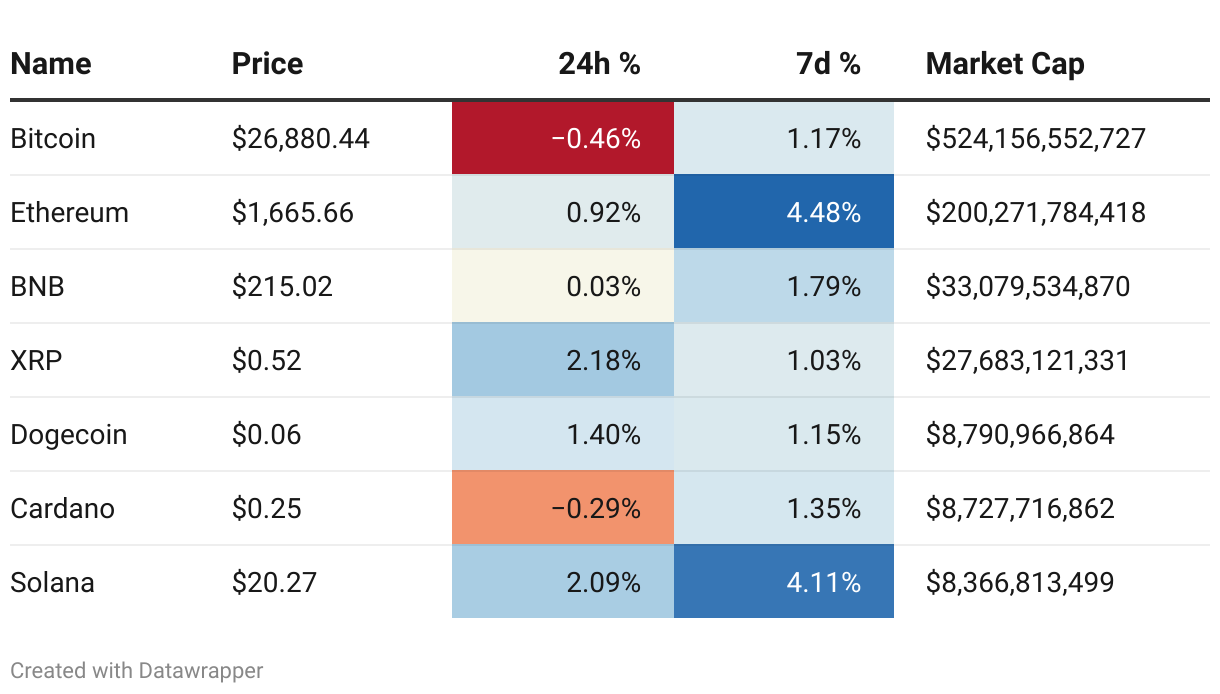Screen dimensions: 1220x694
Task: Select the Ethereum row name
Action: point(70,212)
